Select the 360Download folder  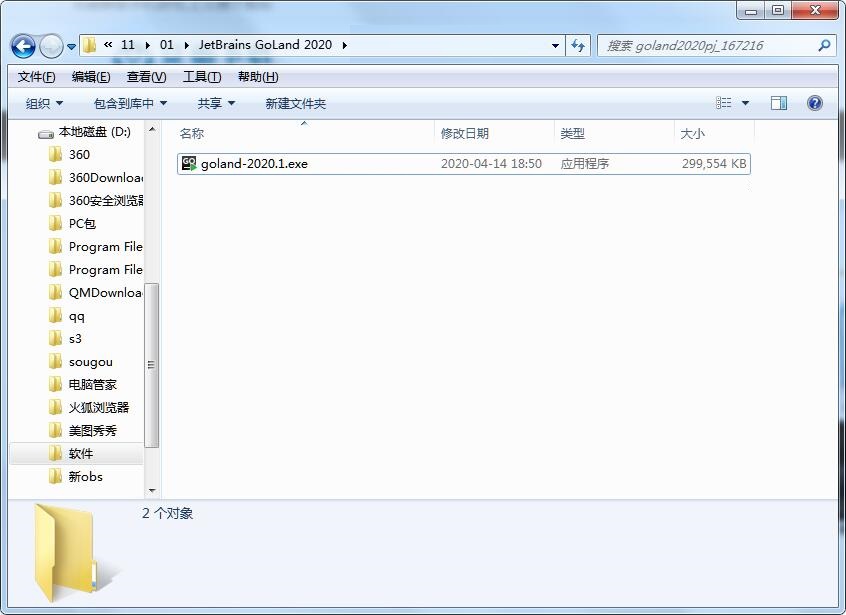(x=105, y=177)
